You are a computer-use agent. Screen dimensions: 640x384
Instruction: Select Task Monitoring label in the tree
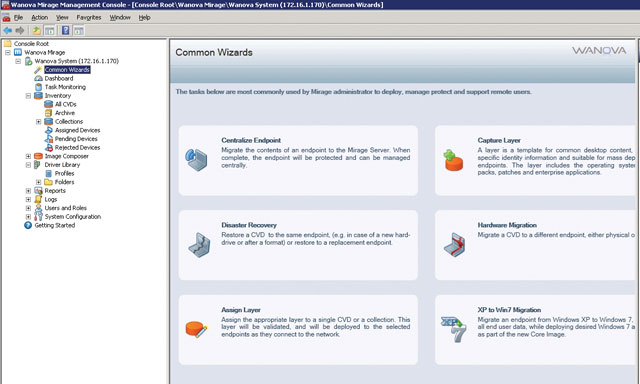[x=65, y=87]
